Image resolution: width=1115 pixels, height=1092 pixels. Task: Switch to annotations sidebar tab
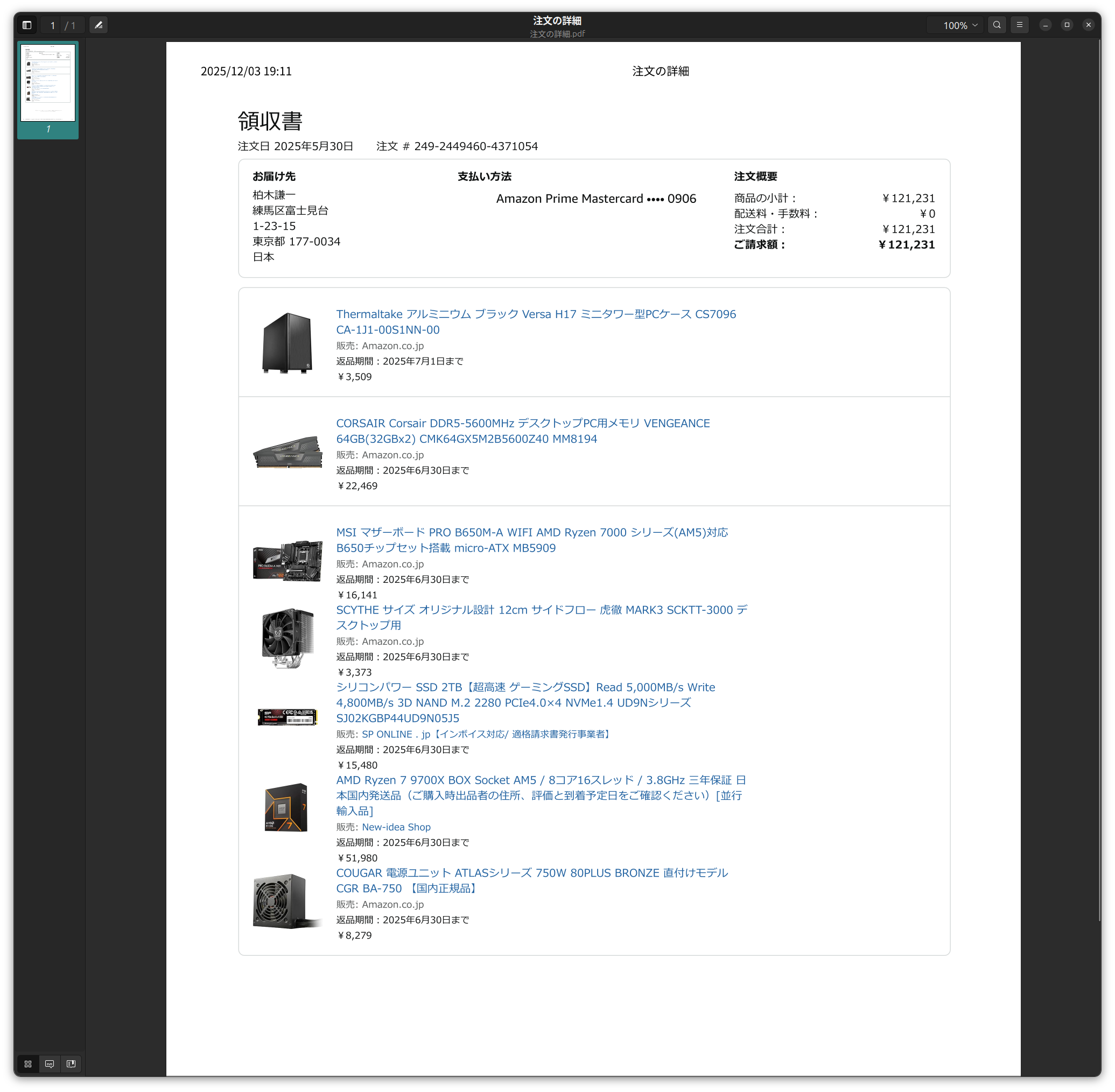(x=50, y=1064)
